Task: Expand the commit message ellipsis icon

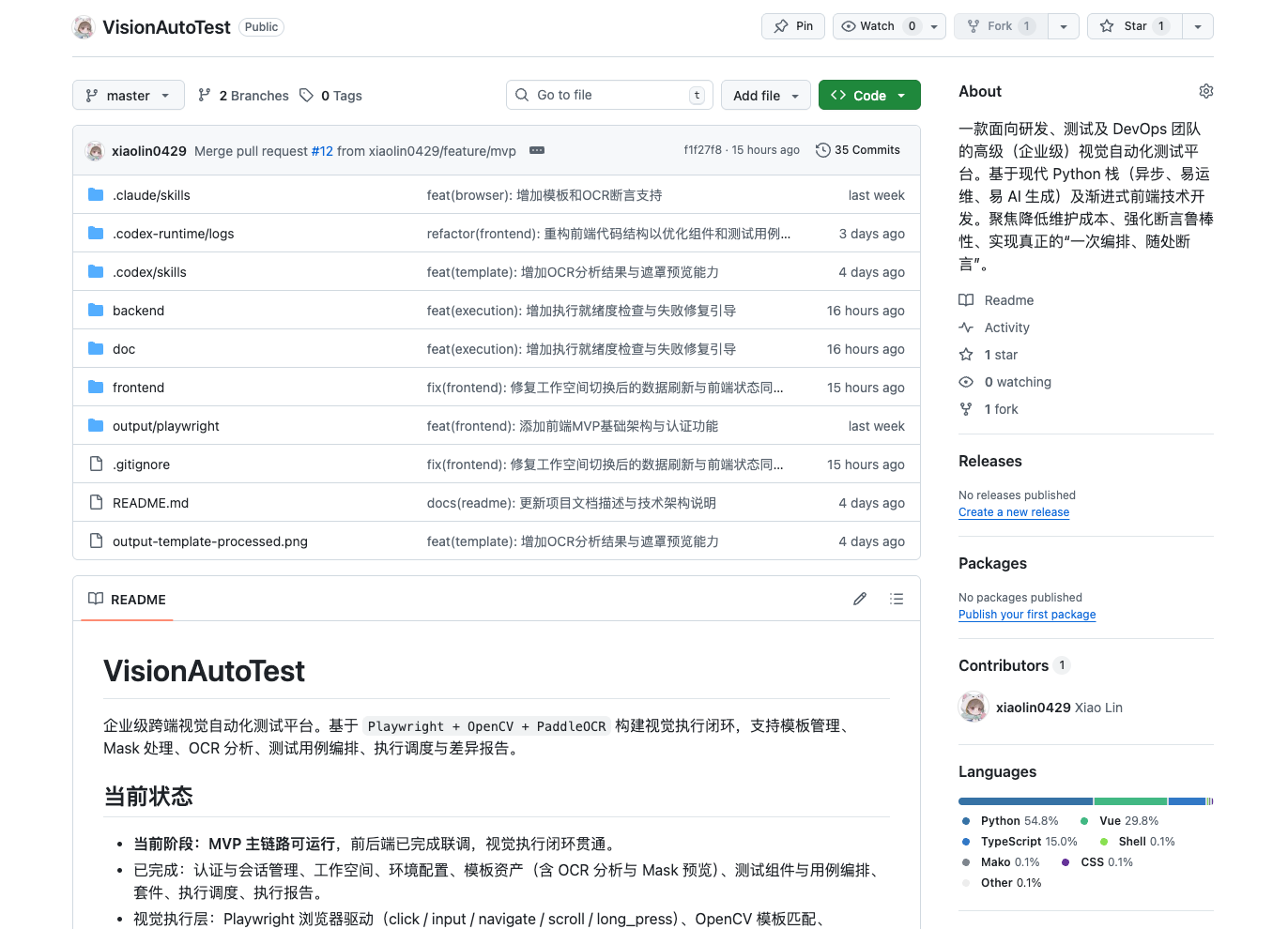Action: tap(537, 150)
